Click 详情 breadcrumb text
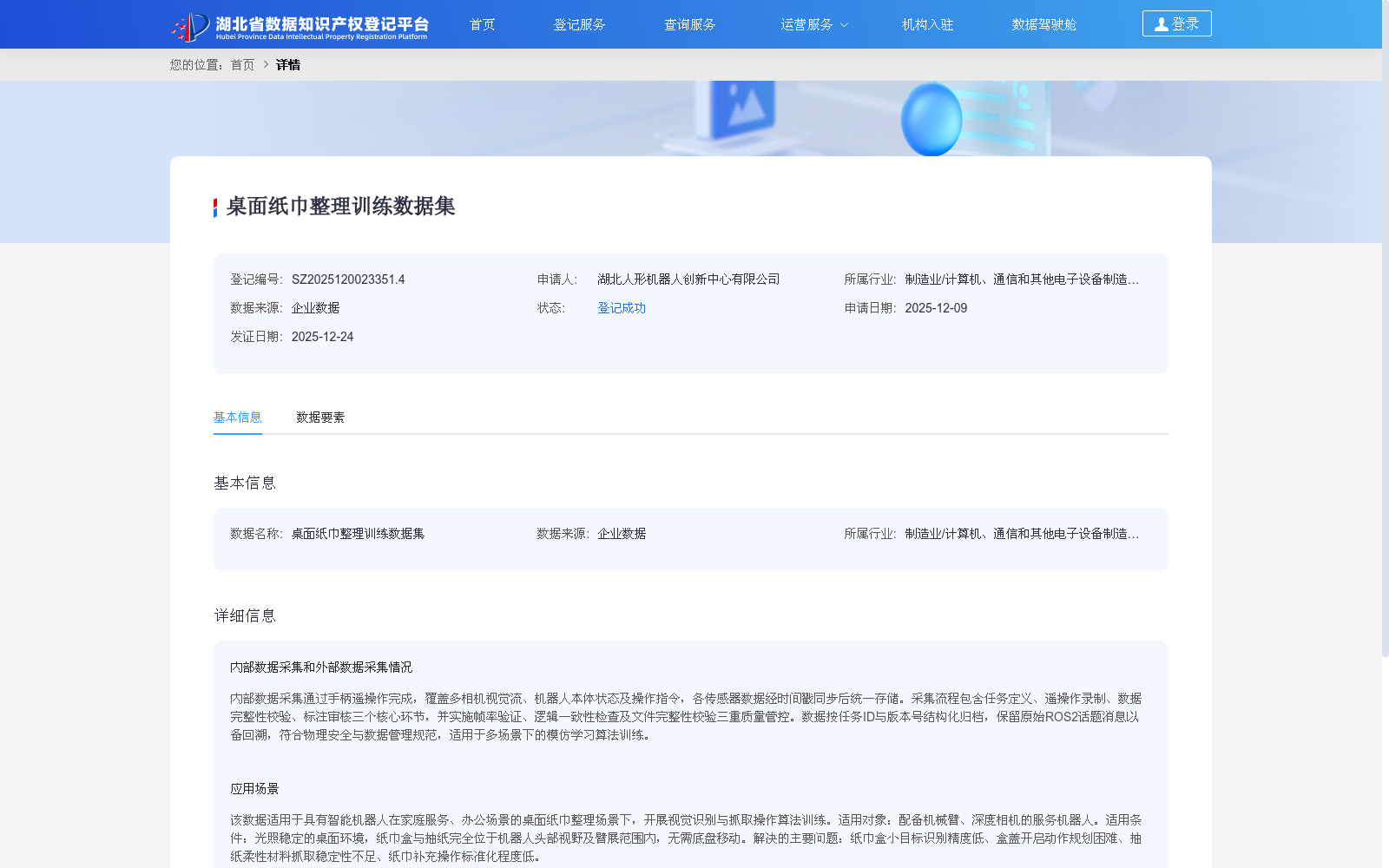 [x=288, y=65]
